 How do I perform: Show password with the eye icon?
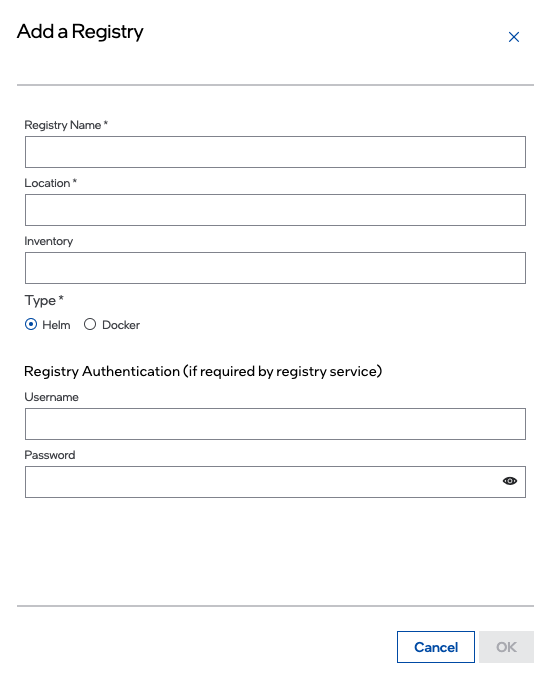(510, 481)
